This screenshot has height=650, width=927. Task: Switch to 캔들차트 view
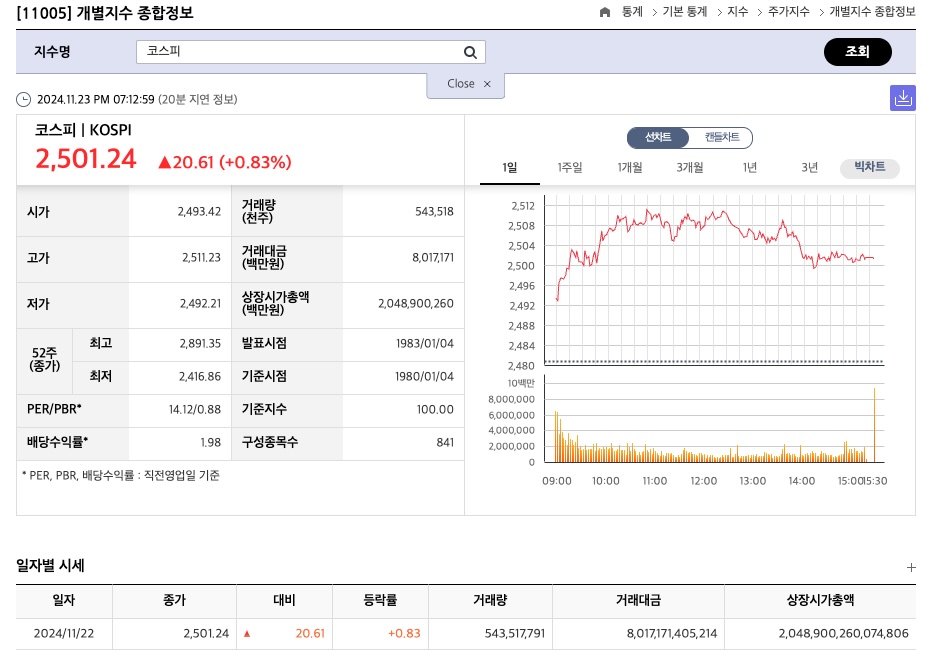(721, 137)
